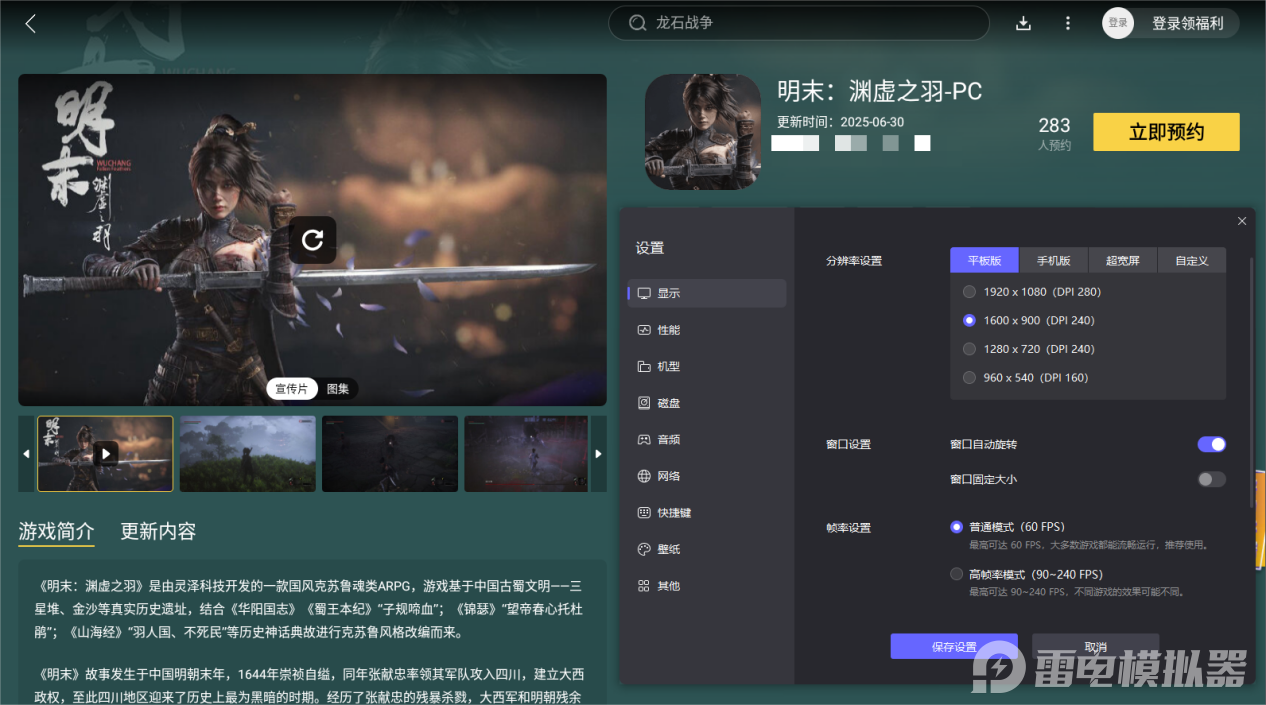Open the 自定义 resolution tab

(x=1192, y=260)
